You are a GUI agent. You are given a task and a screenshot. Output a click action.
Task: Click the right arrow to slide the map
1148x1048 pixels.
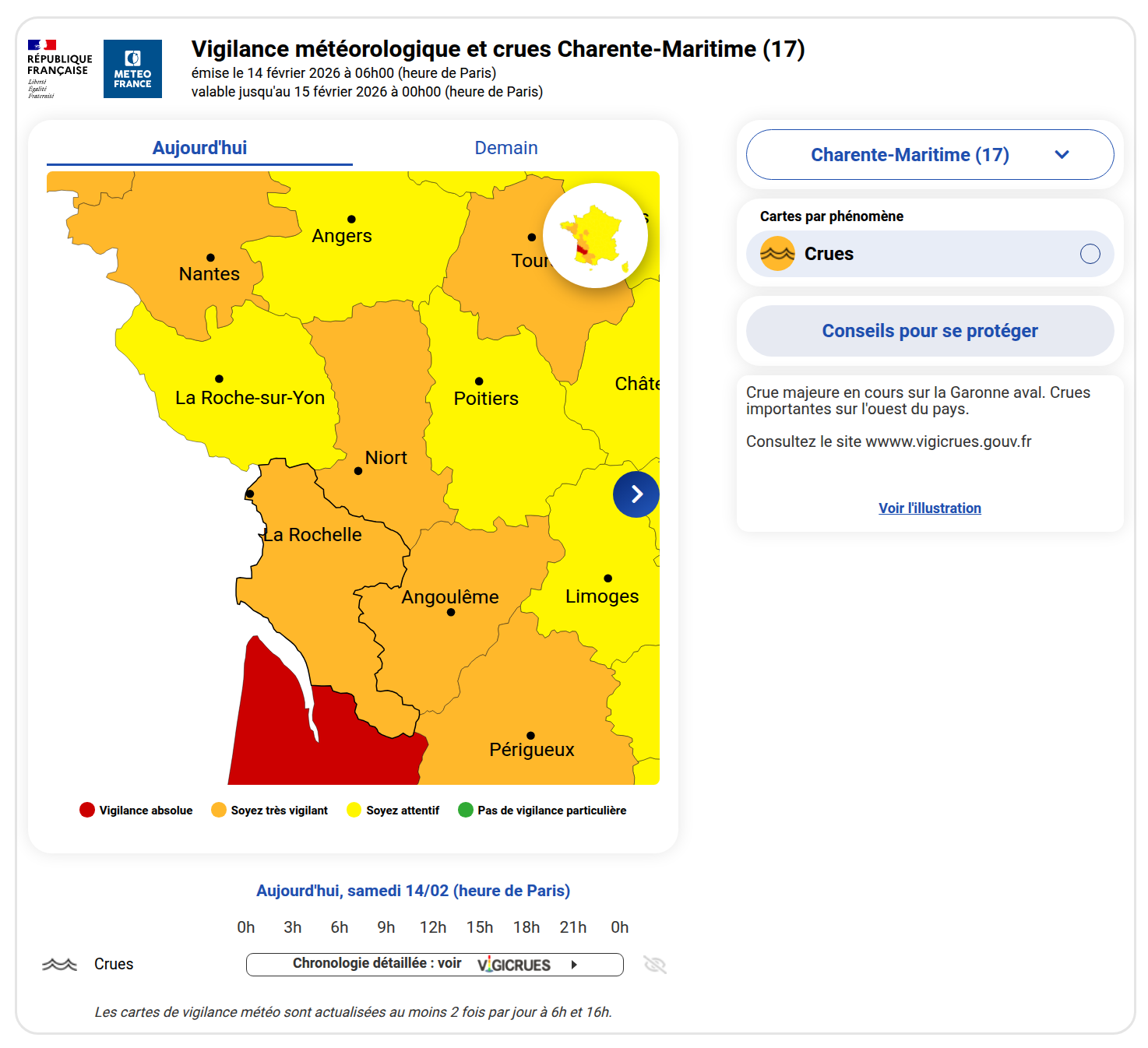coord(636,494)
